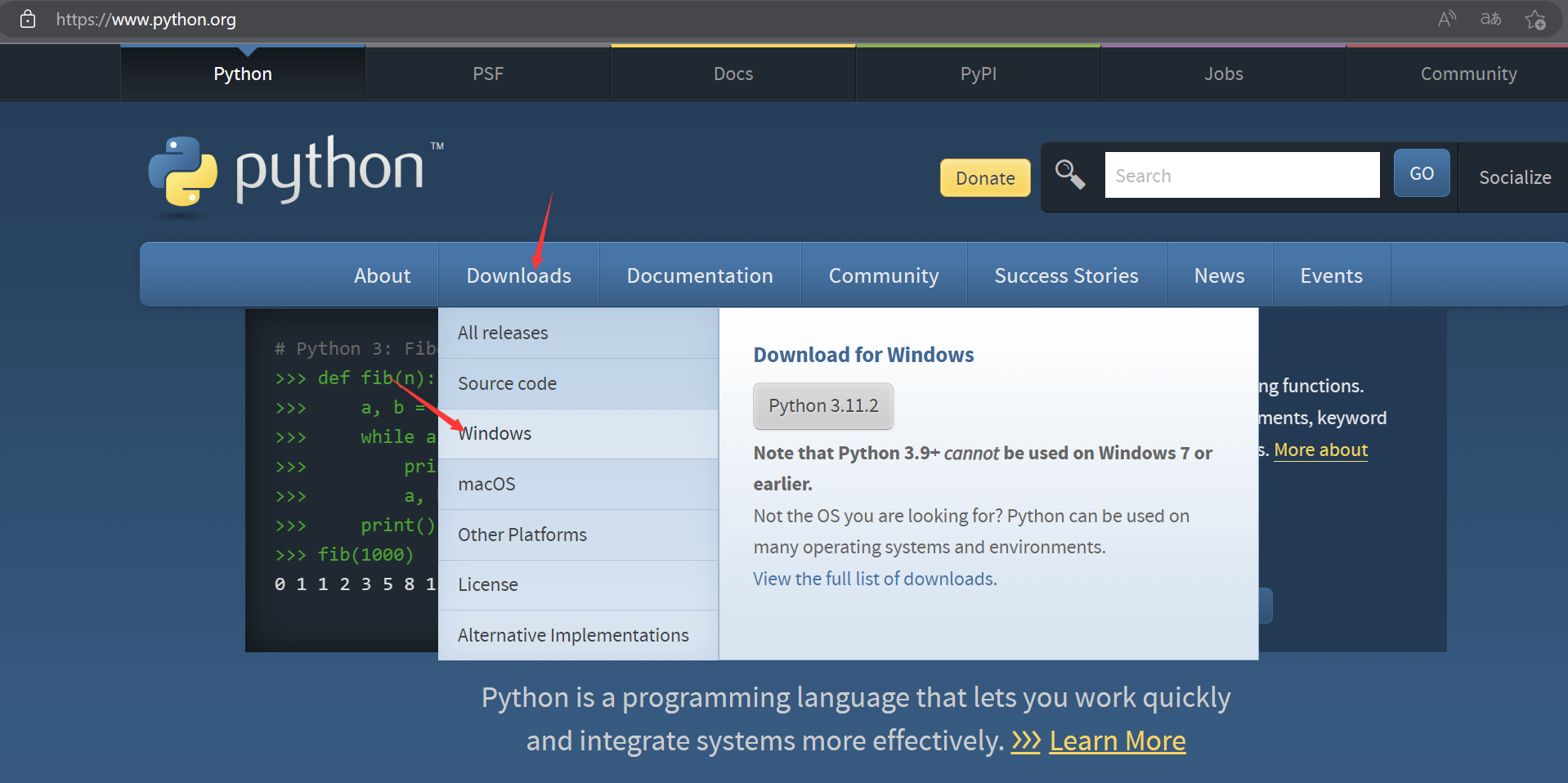Click the magnifying glass search icon
The height and width of the screenshot is (783, 1568).
pos(1069,174)
